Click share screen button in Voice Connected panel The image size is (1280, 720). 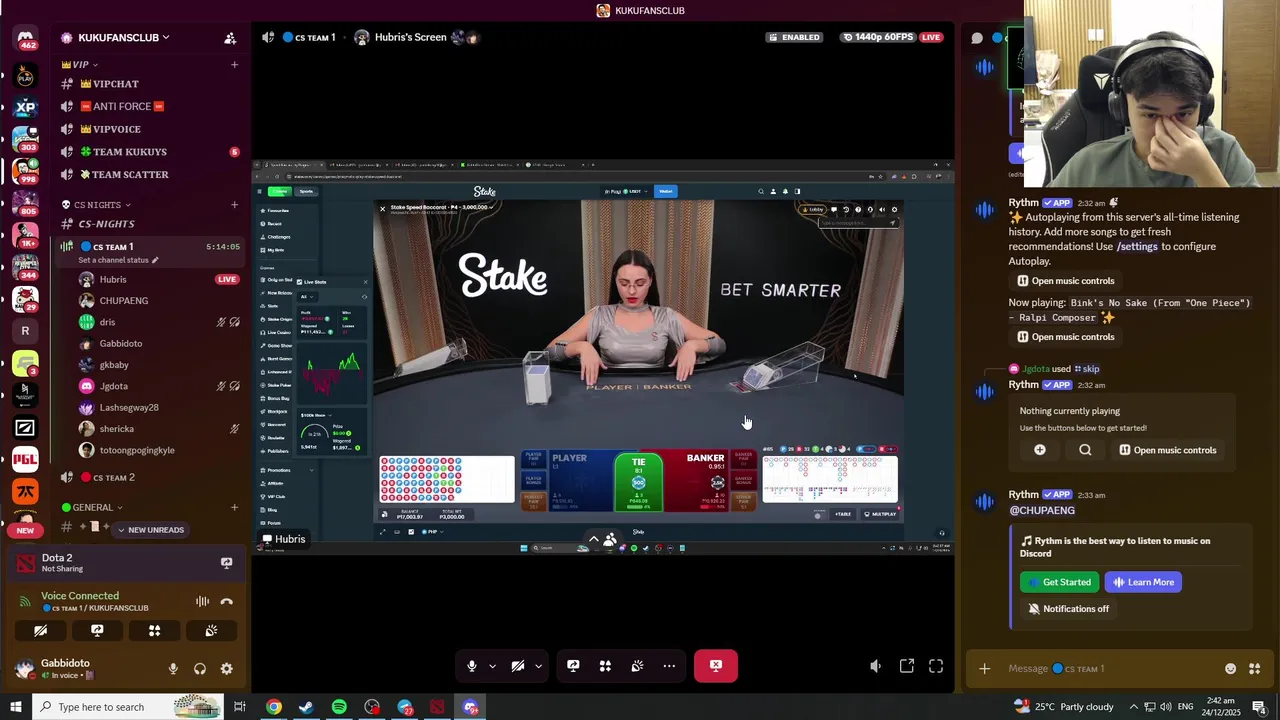97,631
